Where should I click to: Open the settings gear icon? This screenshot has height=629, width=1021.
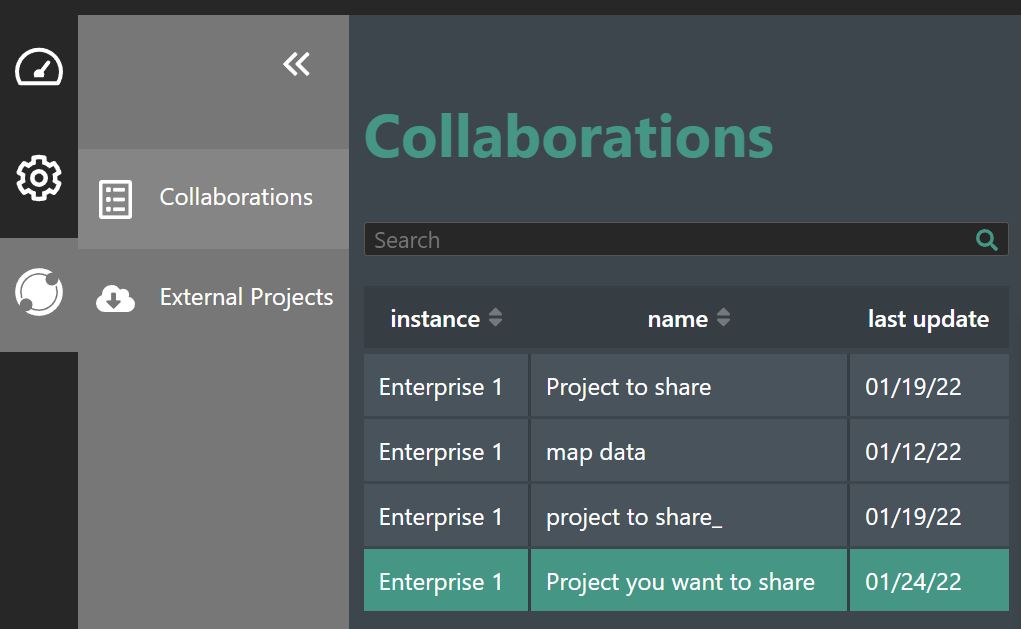click(39, 178)
